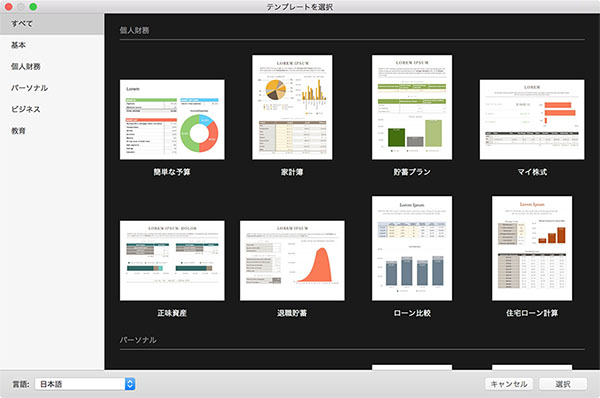Choose the 正味資産 template thumbnail
600x398 pixels.
(172, 261)
